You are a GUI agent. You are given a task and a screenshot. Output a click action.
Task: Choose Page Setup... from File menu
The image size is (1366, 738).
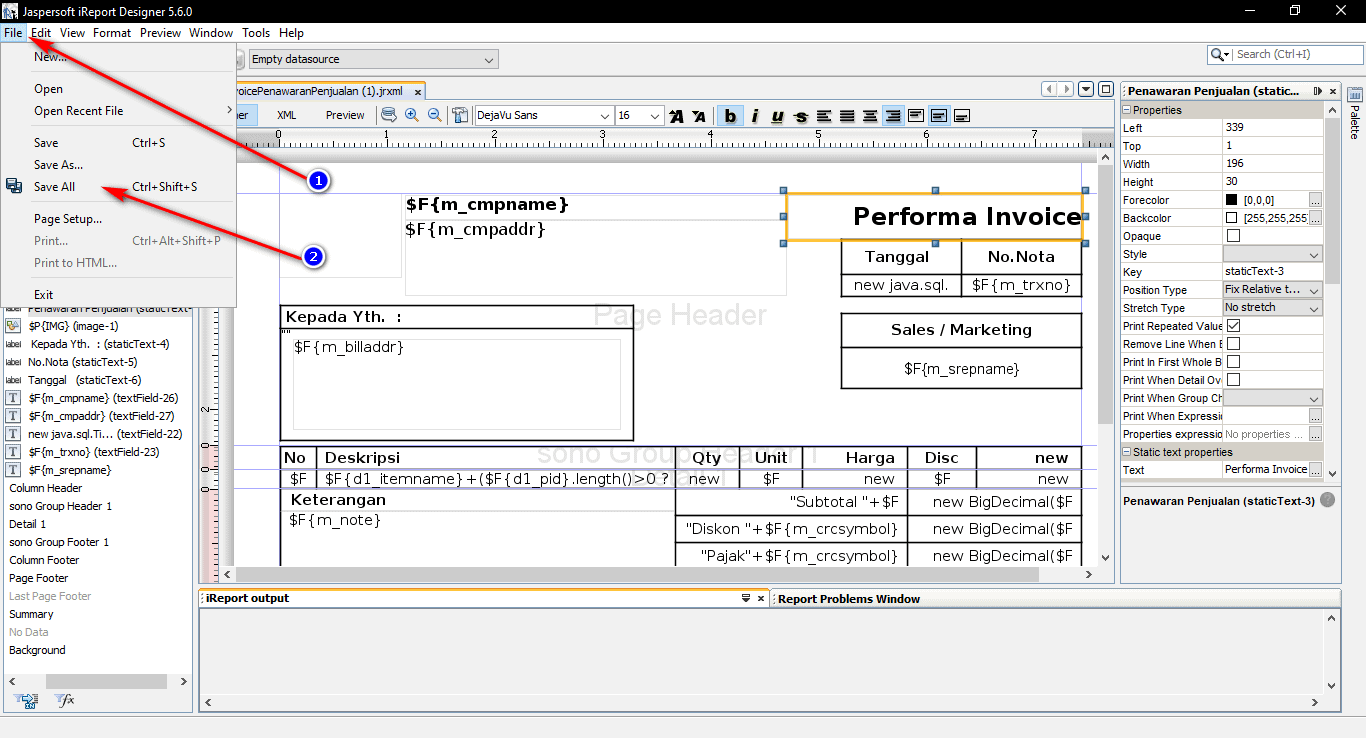point(68,219)
